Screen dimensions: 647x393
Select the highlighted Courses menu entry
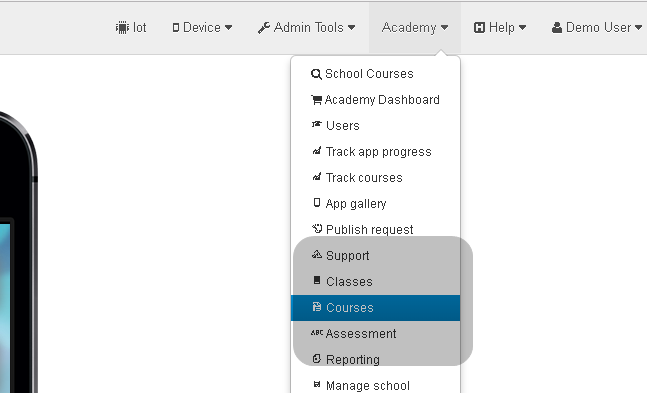coord(375,308)
